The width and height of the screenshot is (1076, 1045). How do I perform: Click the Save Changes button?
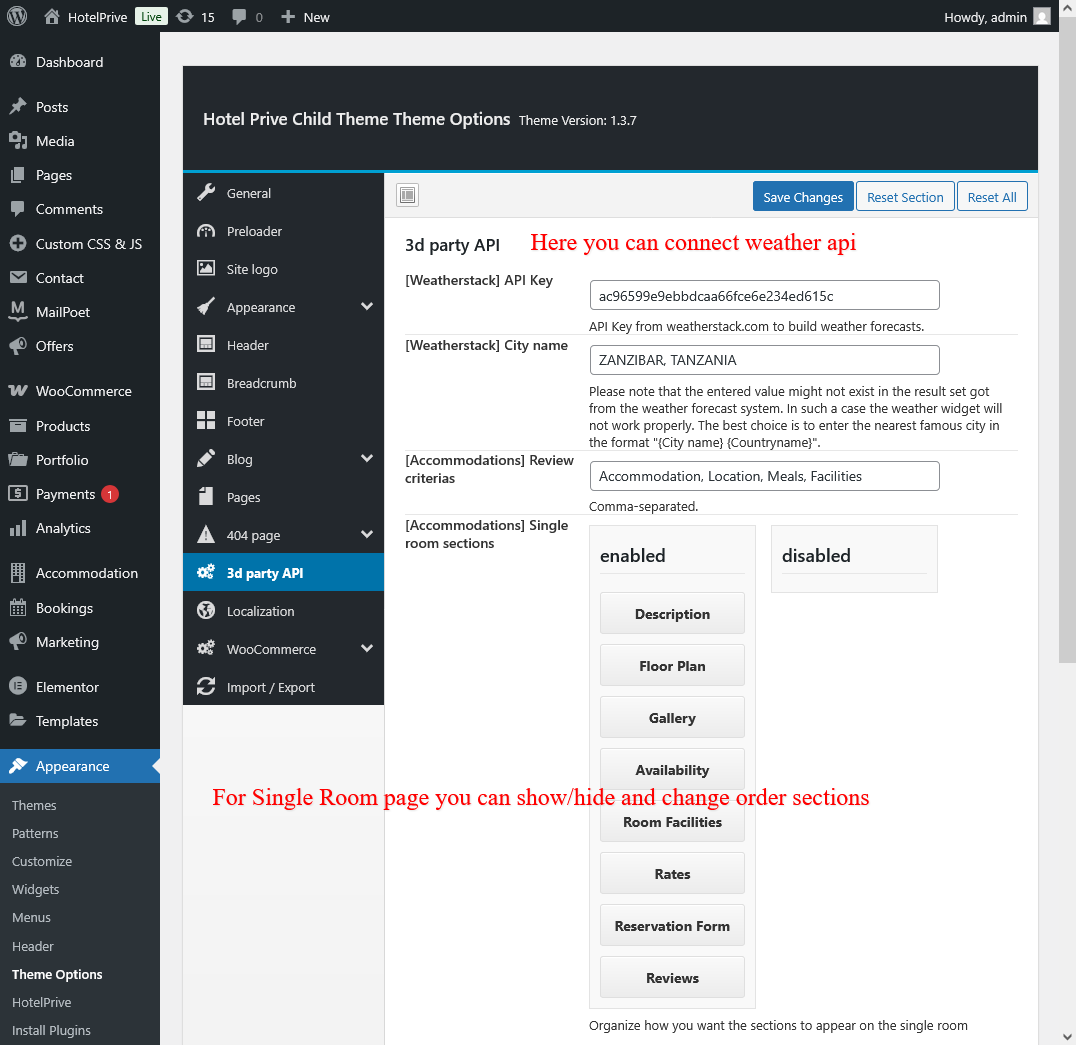pyautogui.click(x=803, y=197)
